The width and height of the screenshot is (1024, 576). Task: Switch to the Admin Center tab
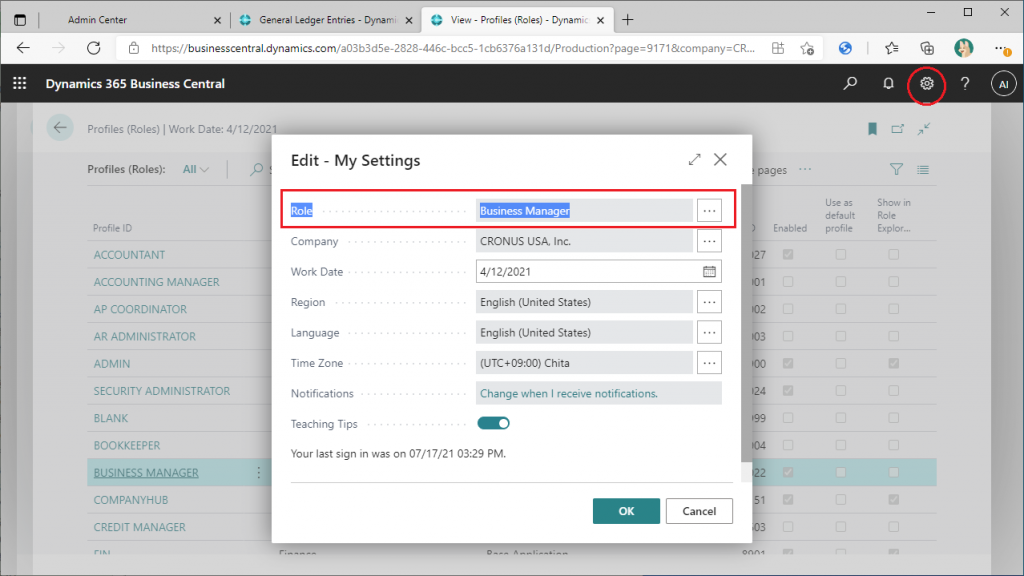point(97,20)
